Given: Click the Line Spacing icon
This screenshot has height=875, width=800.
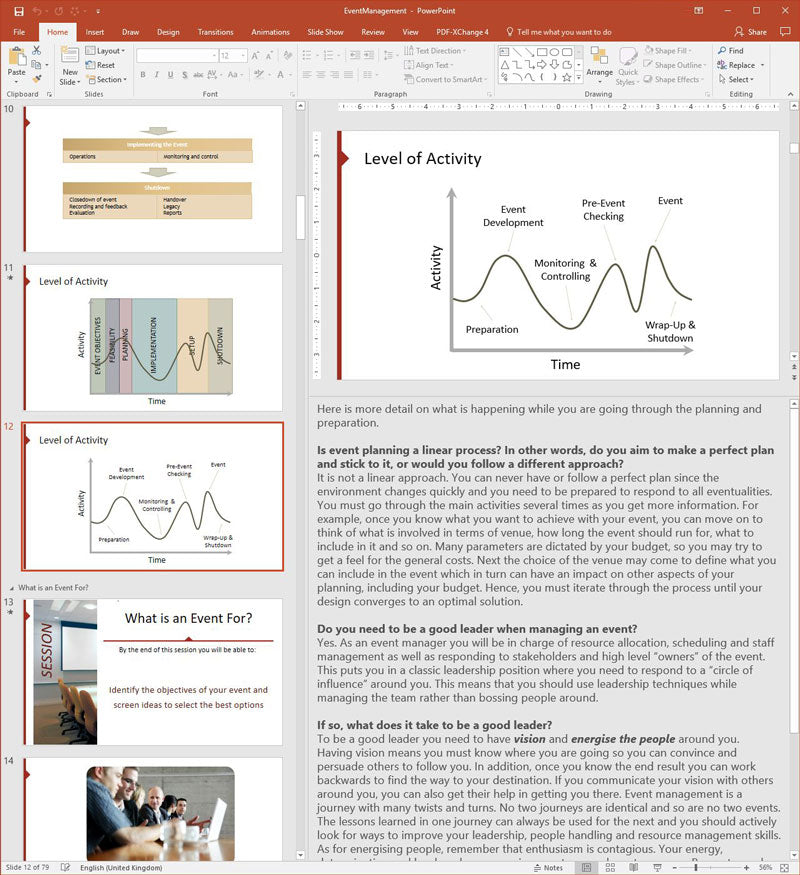Looking at the screenshot, I should (x=389, y=55).
